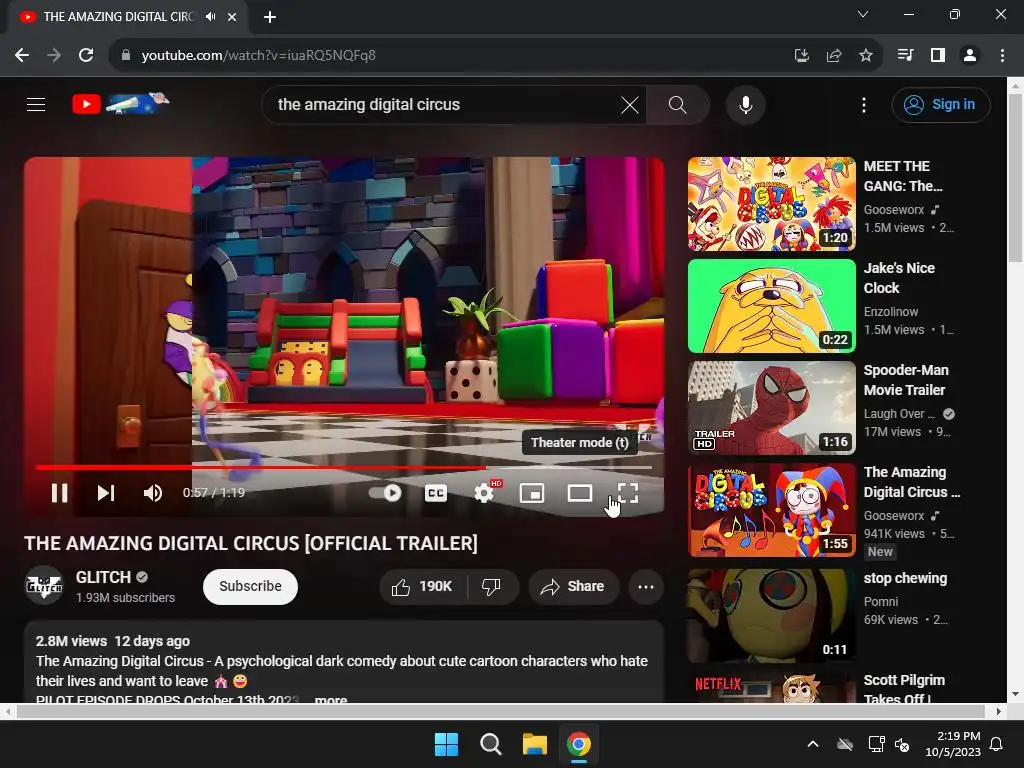Mute the tab via speaker icon
The height and width of the screenshot is (768, 1024).
tap(210, 16)
